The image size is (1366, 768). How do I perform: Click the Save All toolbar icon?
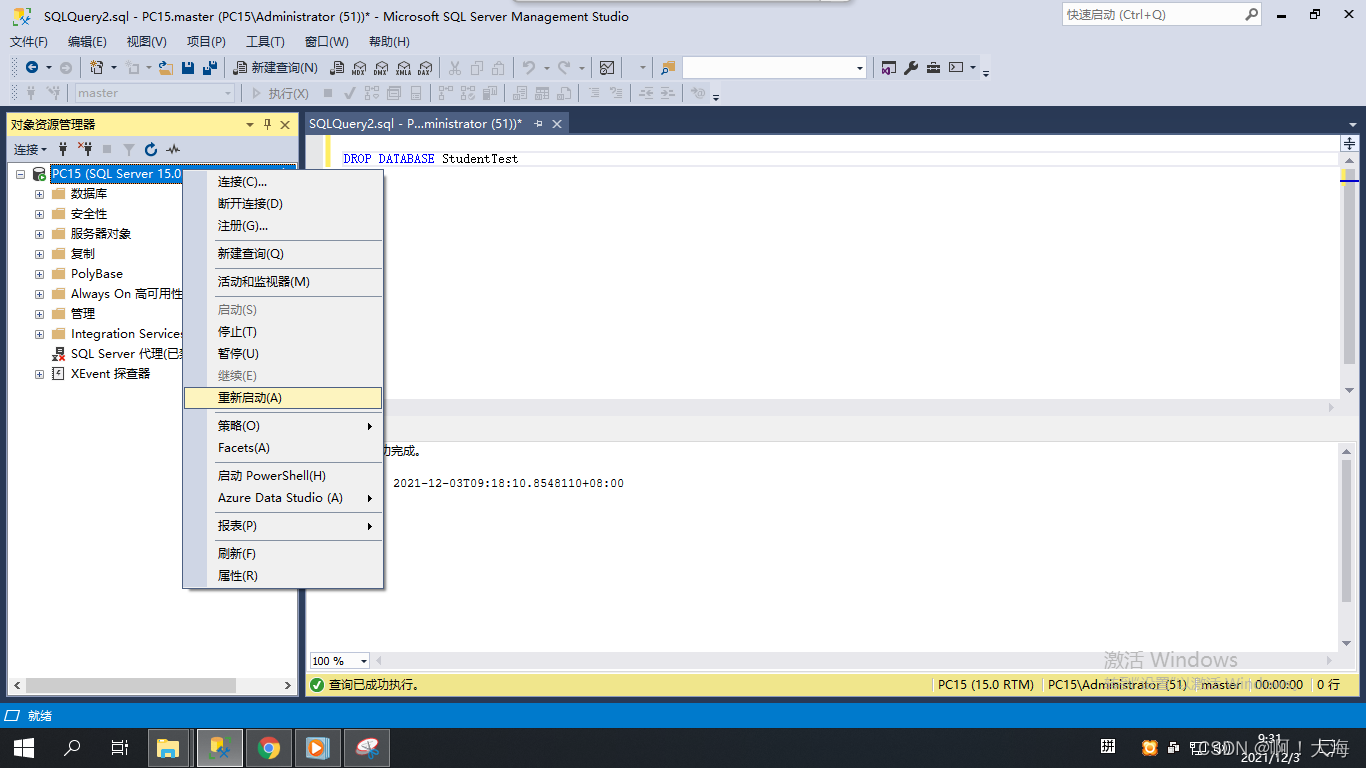(210, 68)
